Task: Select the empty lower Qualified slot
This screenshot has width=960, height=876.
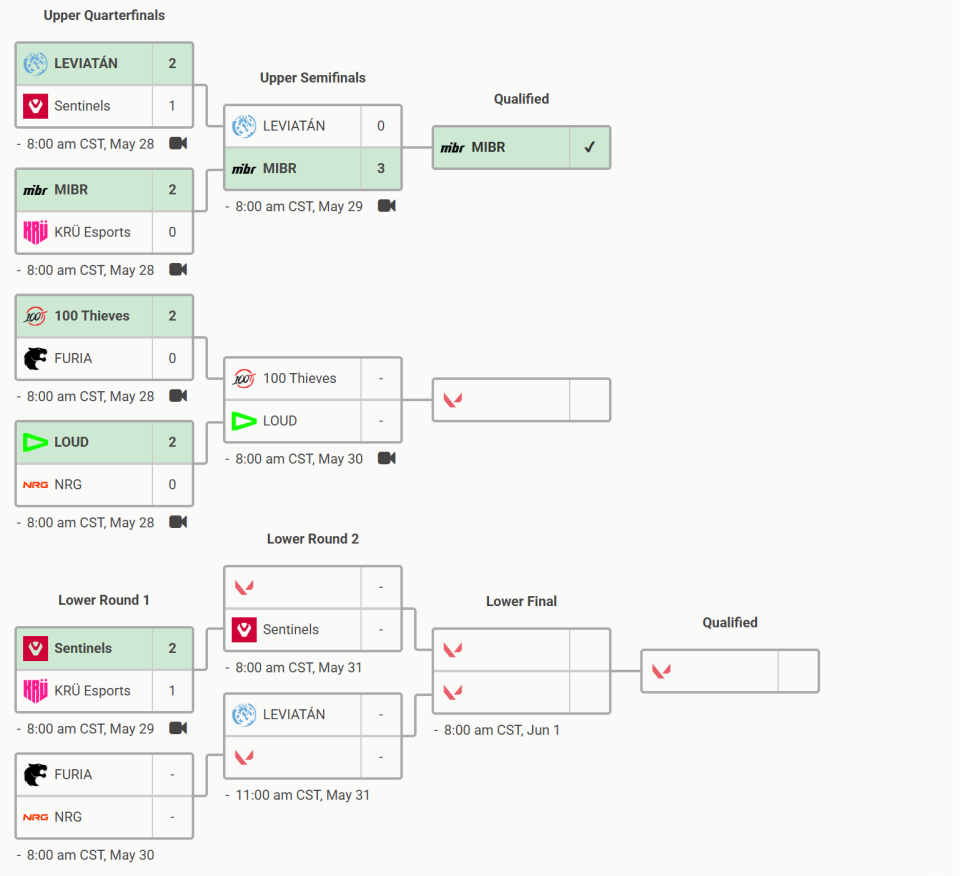Action: click(730, 671)
